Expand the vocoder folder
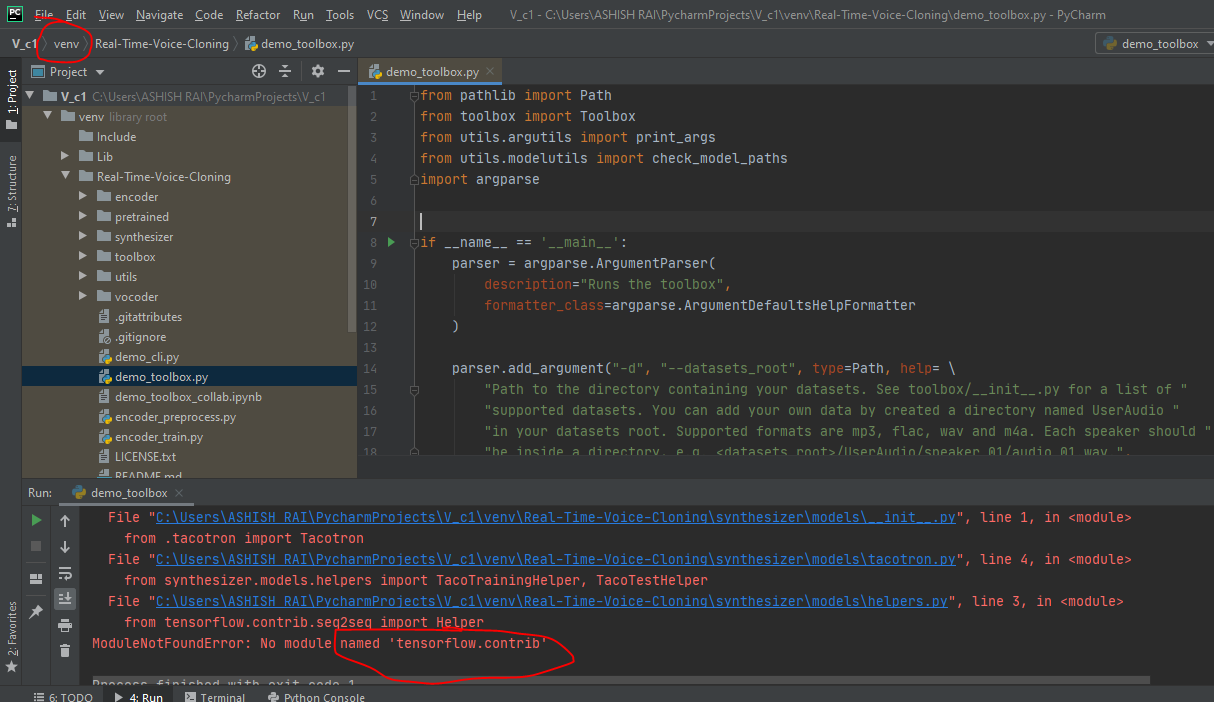Screen dimensions: 1214x702 84,297
